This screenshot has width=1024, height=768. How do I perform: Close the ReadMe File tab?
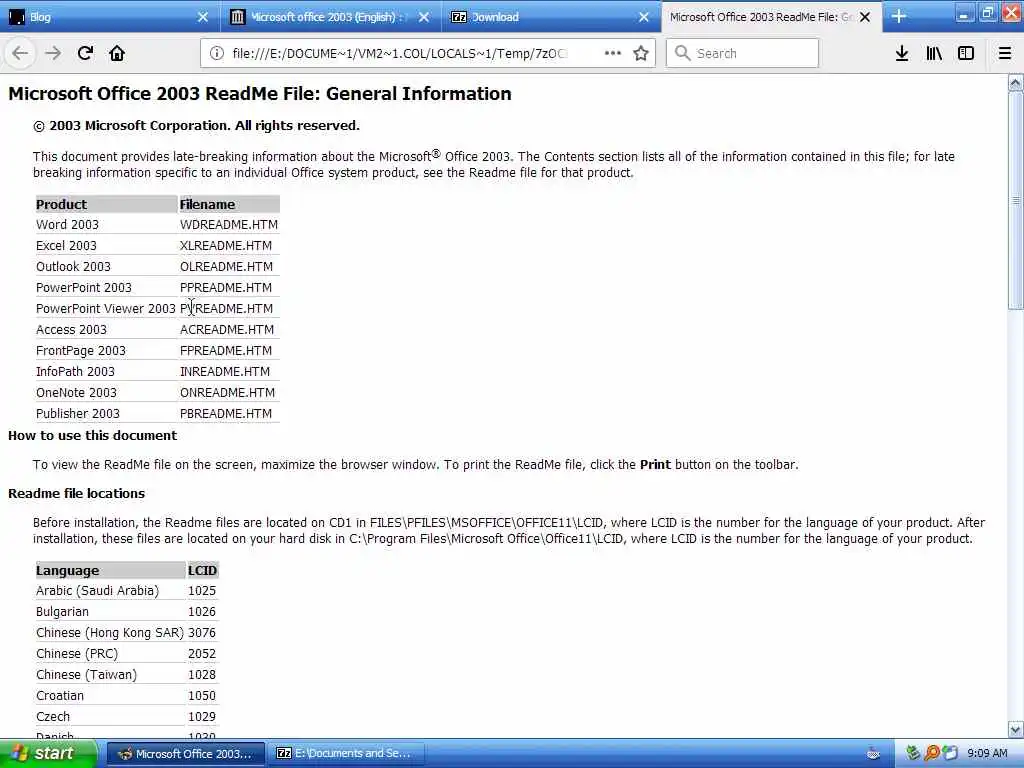[x=865, y=17]
